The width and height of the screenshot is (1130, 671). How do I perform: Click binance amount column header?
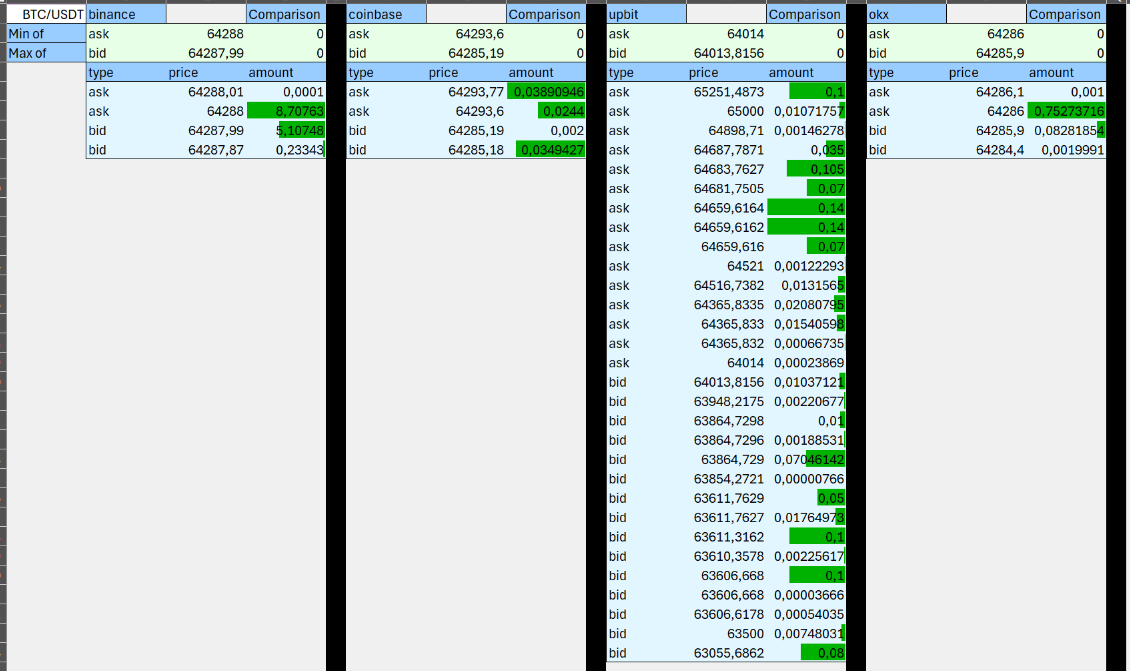pos(285,73)
